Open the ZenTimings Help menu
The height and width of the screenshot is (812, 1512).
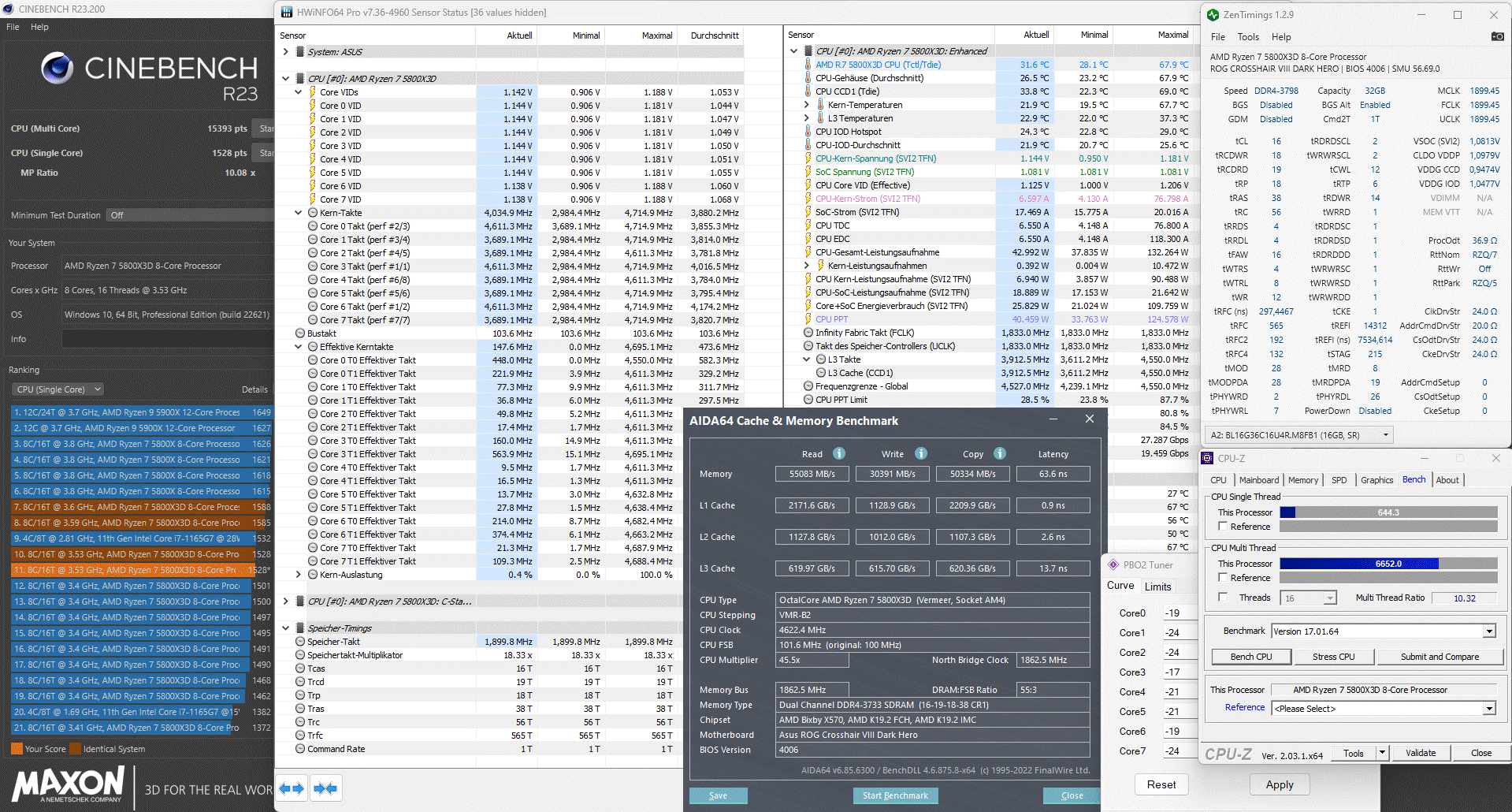coord(1281,37)
